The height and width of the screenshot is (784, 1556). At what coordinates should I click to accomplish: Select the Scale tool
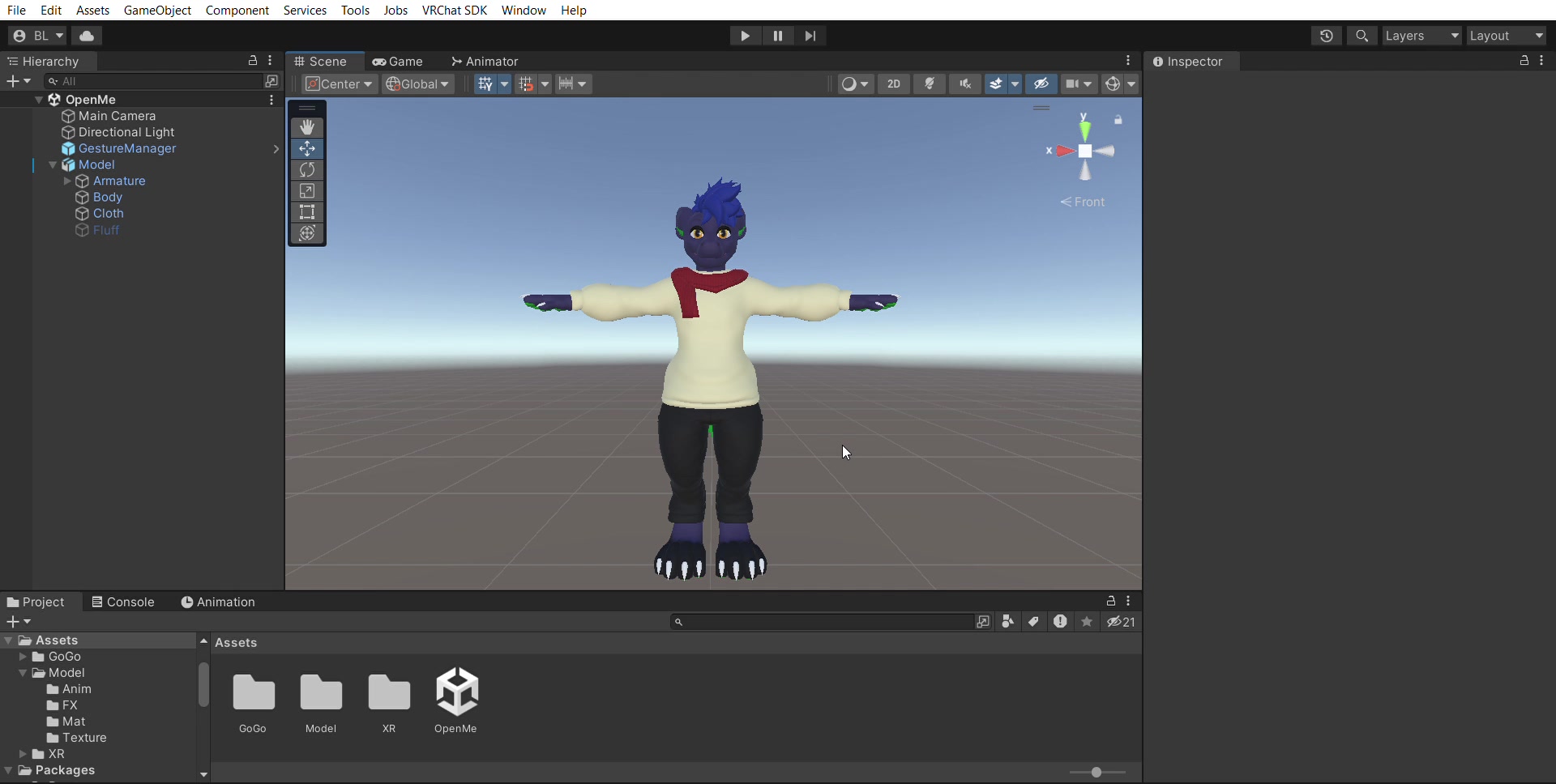[x=307, y=191]
